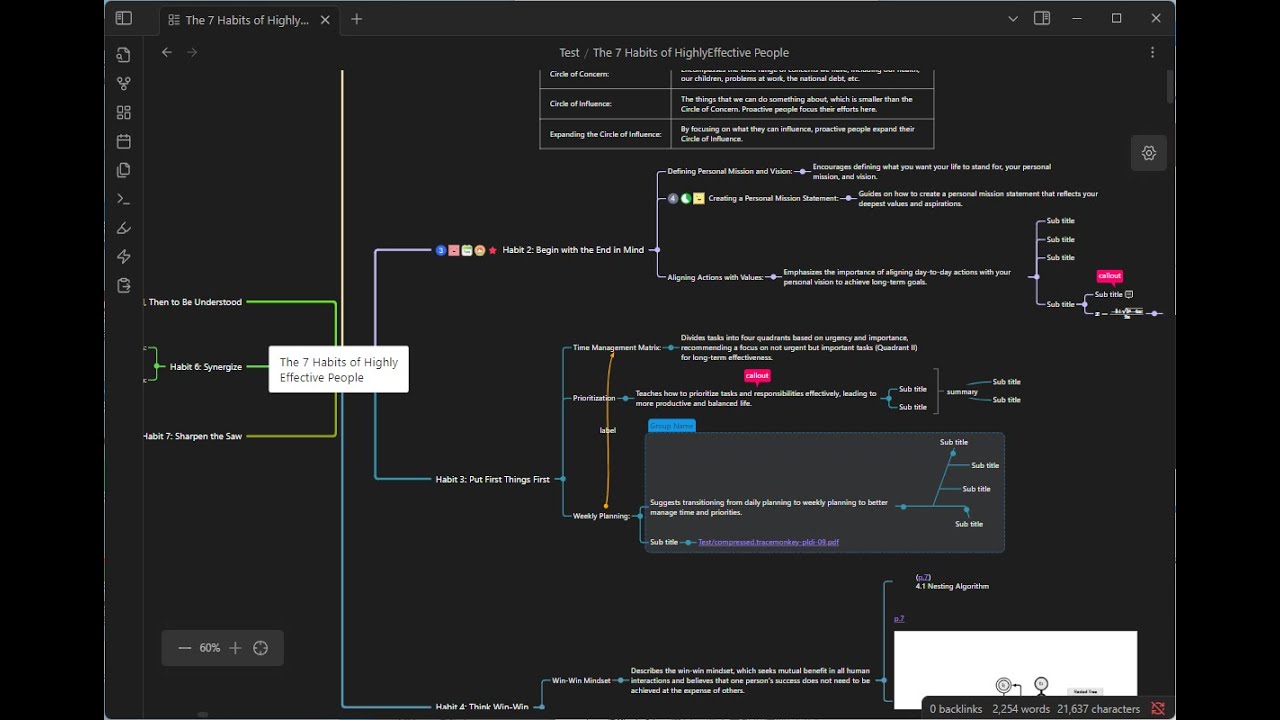Collapse Aligning Actions with Values dot
Image resolution: width=1280 pixels, height=720 pixels.
(x=773, y=277)
